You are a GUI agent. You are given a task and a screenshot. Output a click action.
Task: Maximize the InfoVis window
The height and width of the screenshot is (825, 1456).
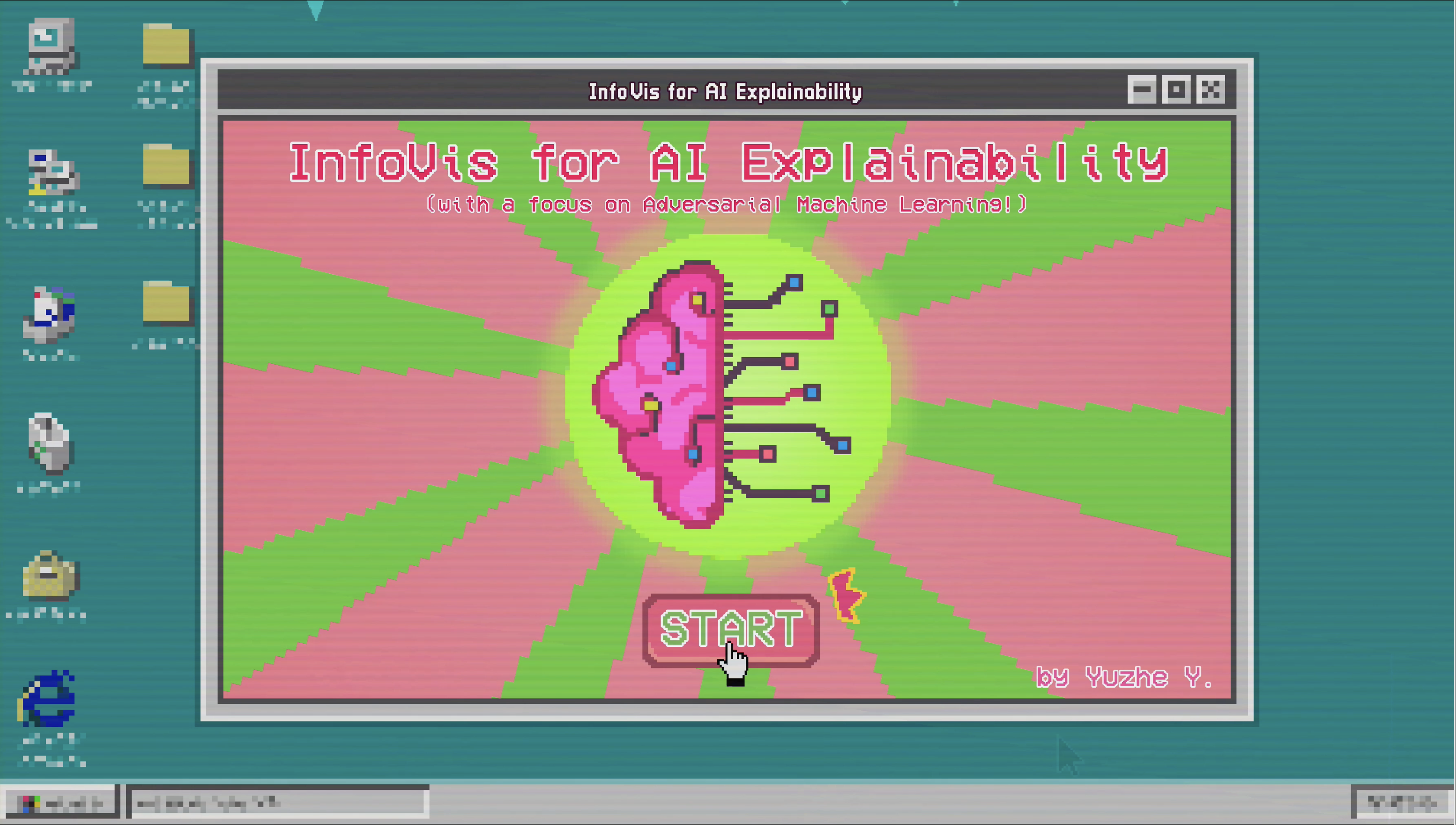click(x=1176, y=90)
